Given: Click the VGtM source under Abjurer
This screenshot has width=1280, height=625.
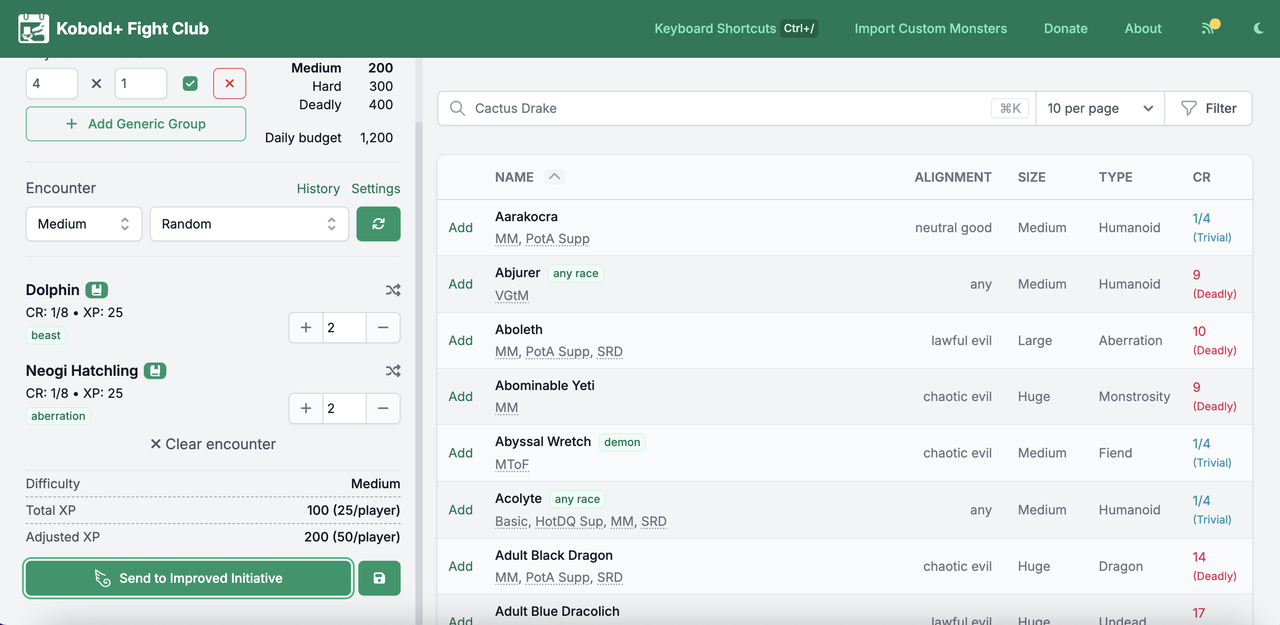Looking at the screenshot, I should (512, 295).
